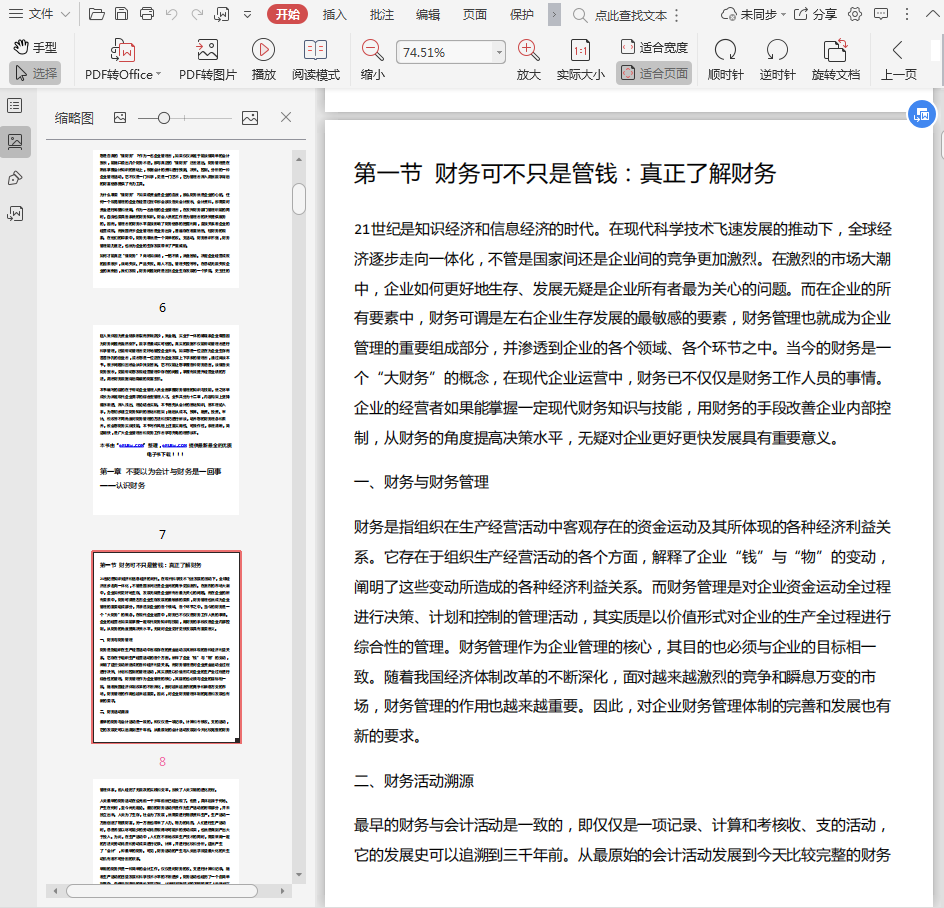Image resolution: width=944 pixels, height=908 pixels.
Task: Enable the 选择 selection tool
Action: click(35, 73)
